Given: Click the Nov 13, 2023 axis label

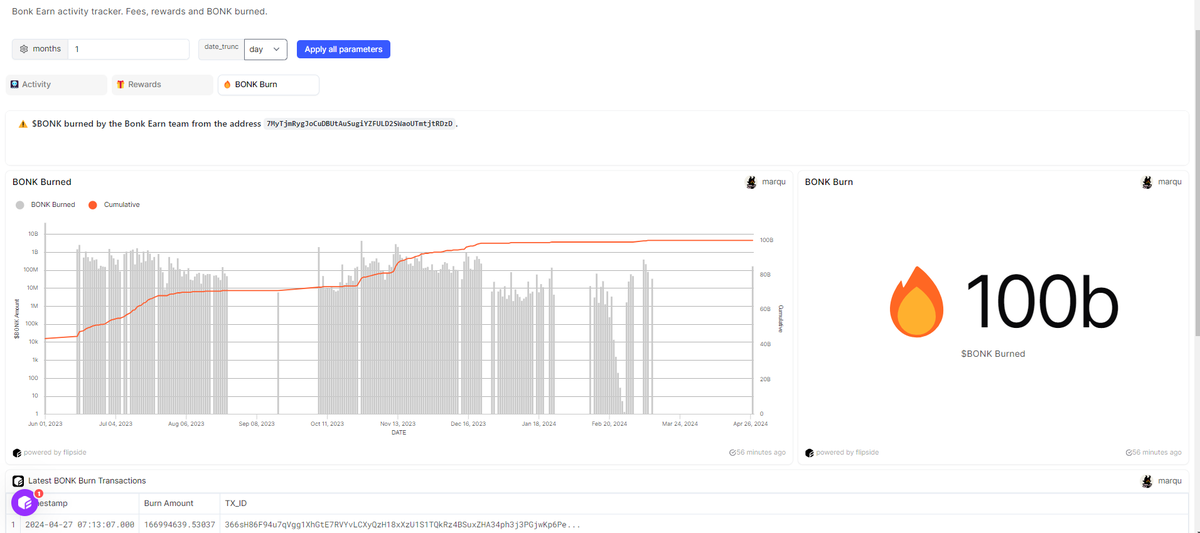Looking at the screenshot, I should tap(398, 423).
